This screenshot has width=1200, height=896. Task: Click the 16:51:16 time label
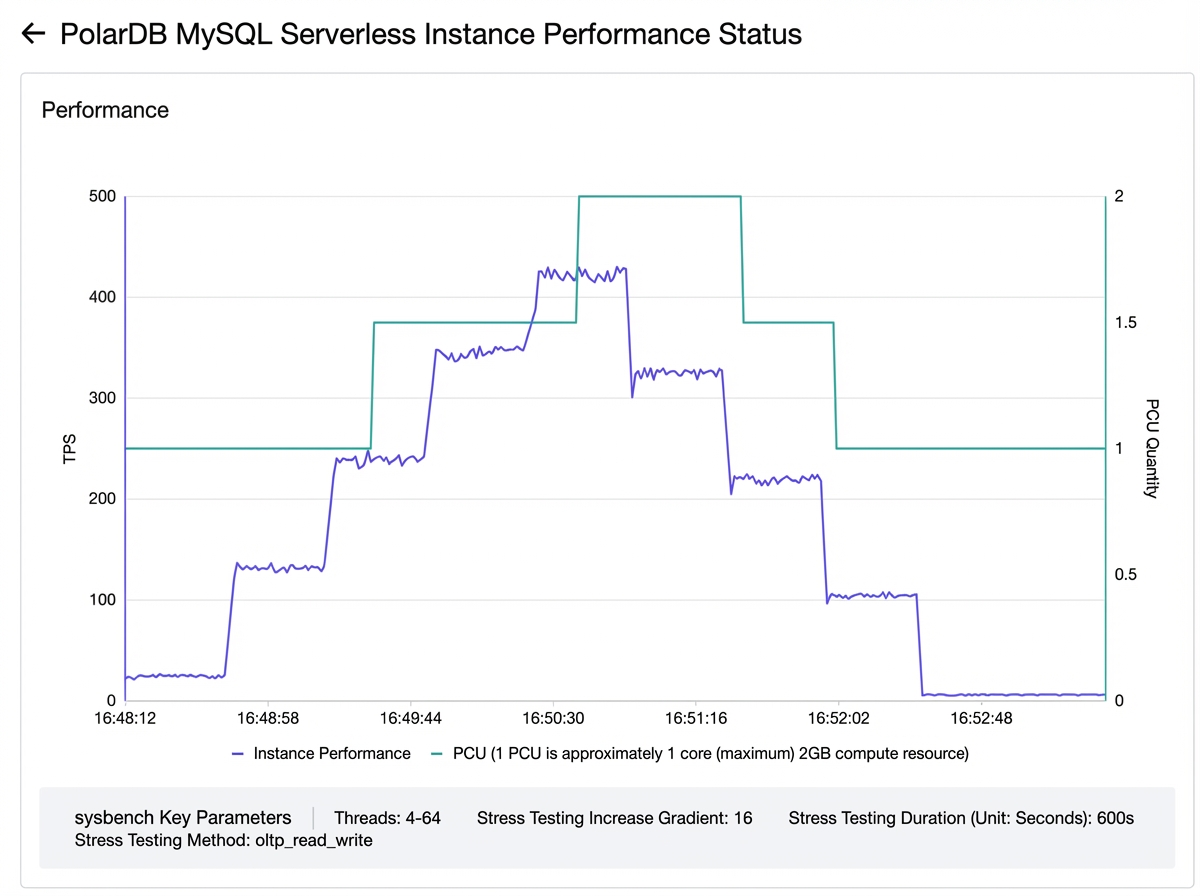[x=695, y=718]
